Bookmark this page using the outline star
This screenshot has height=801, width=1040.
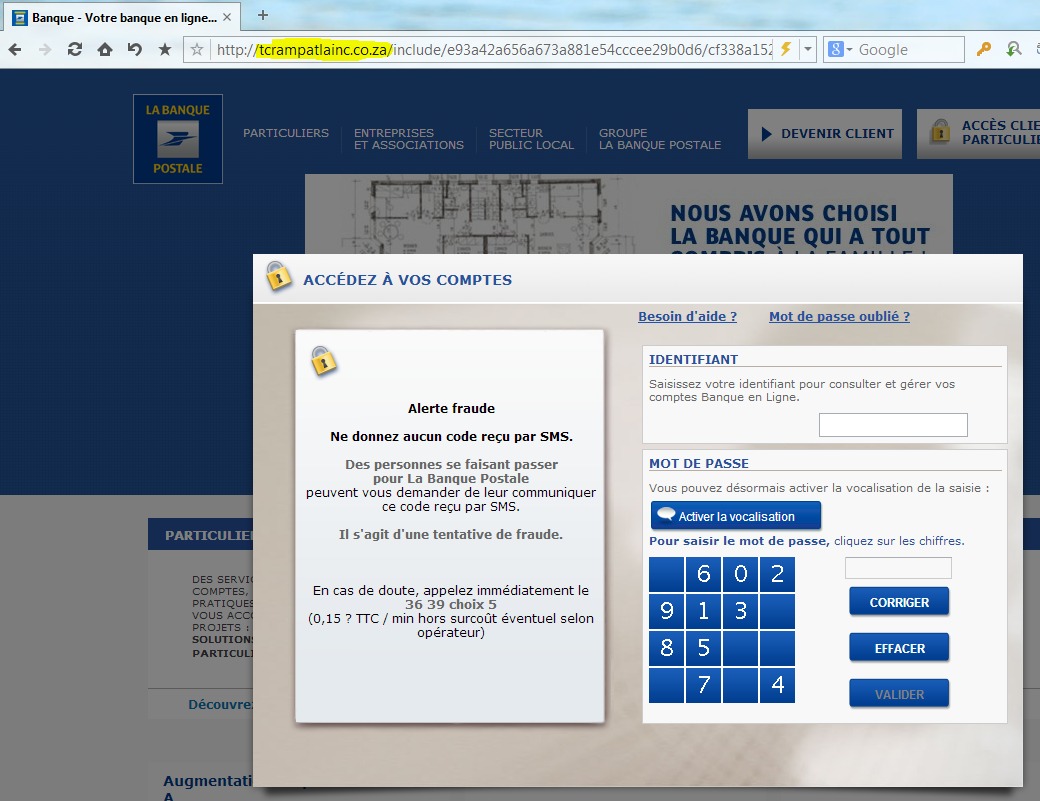click(x=197, y=49)
